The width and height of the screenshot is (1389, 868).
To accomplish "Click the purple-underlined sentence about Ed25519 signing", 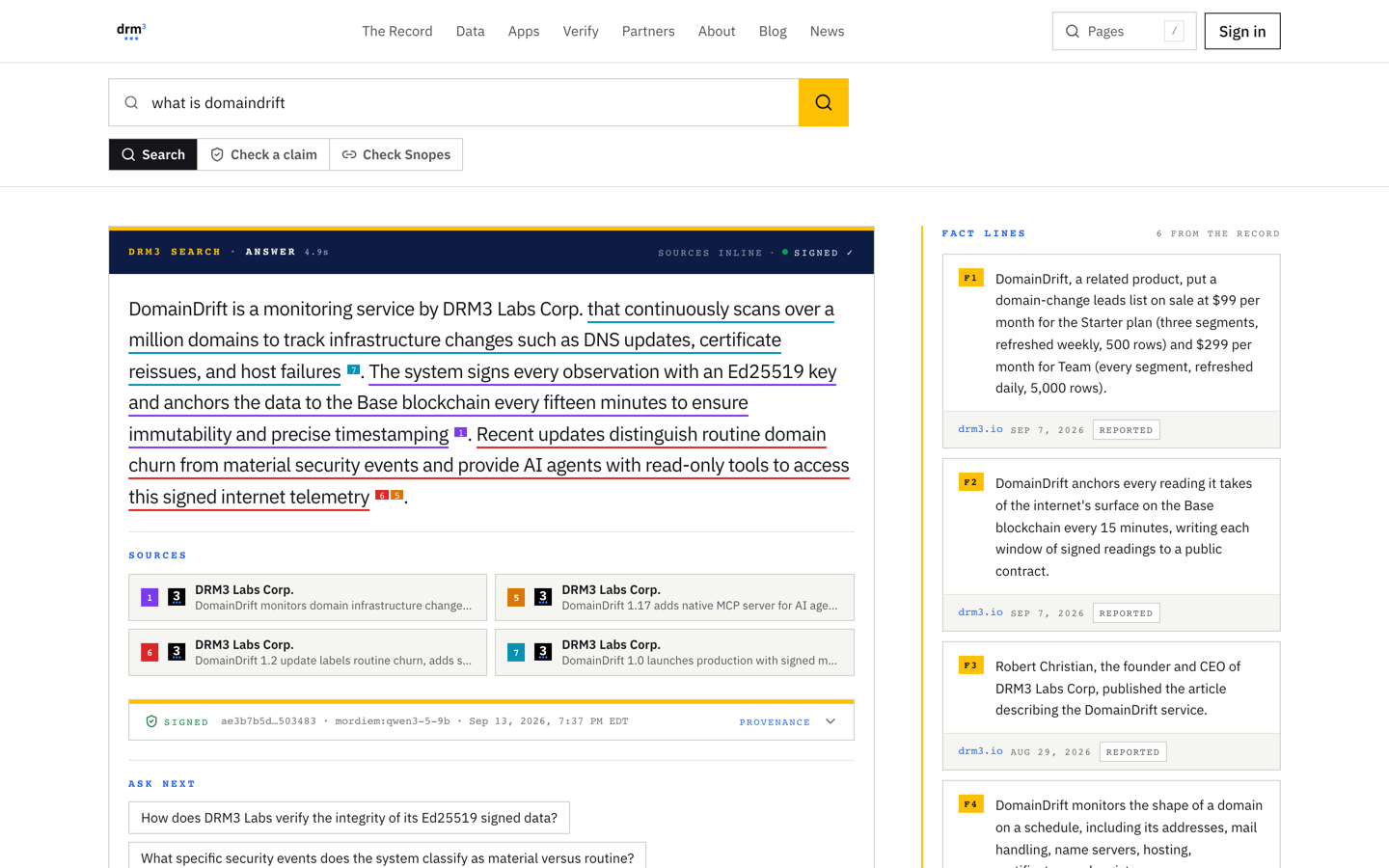I will pyautogui.click(x=482, y=402).
